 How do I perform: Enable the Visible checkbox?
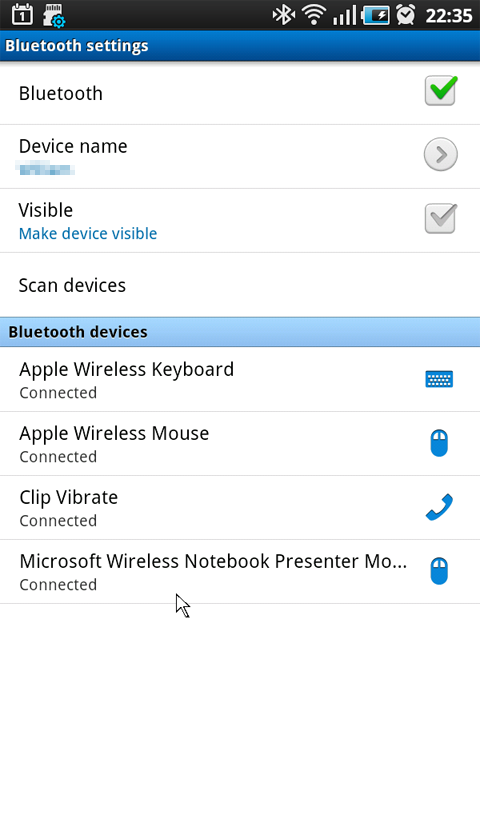(x=441, y=218)
